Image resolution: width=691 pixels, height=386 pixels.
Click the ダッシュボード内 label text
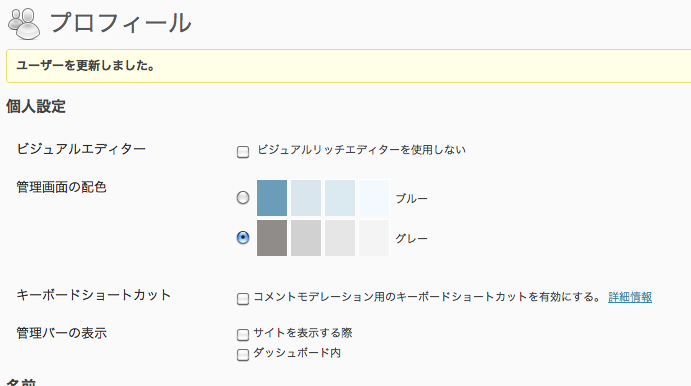[x=297, y=353]
